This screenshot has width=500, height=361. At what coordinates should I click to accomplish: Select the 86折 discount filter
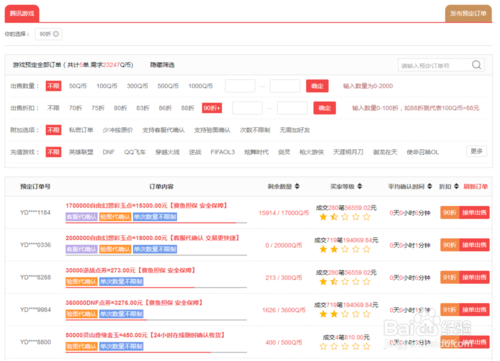click(165, 108)
